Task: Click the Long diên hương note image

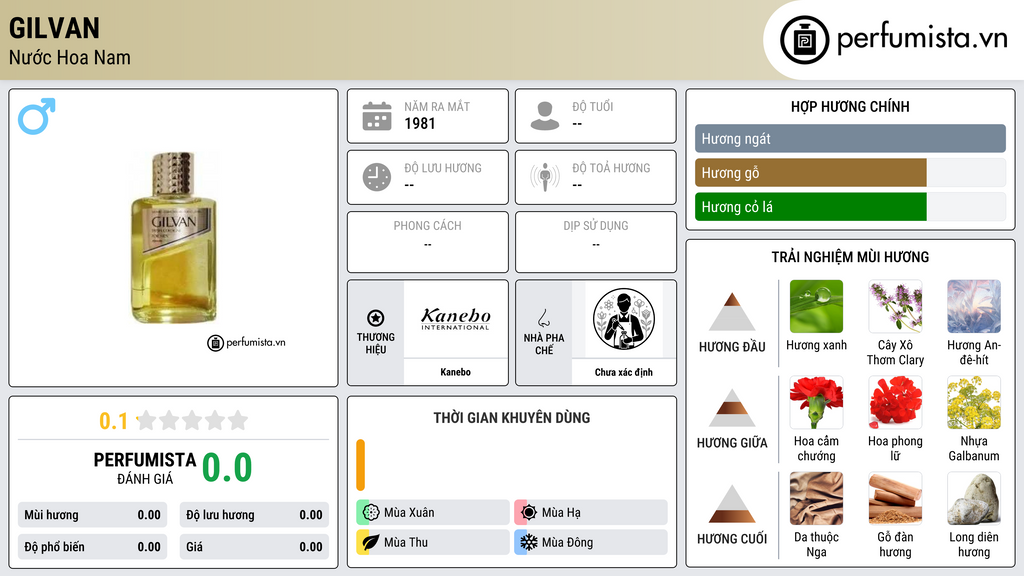Action: point(974,498)
